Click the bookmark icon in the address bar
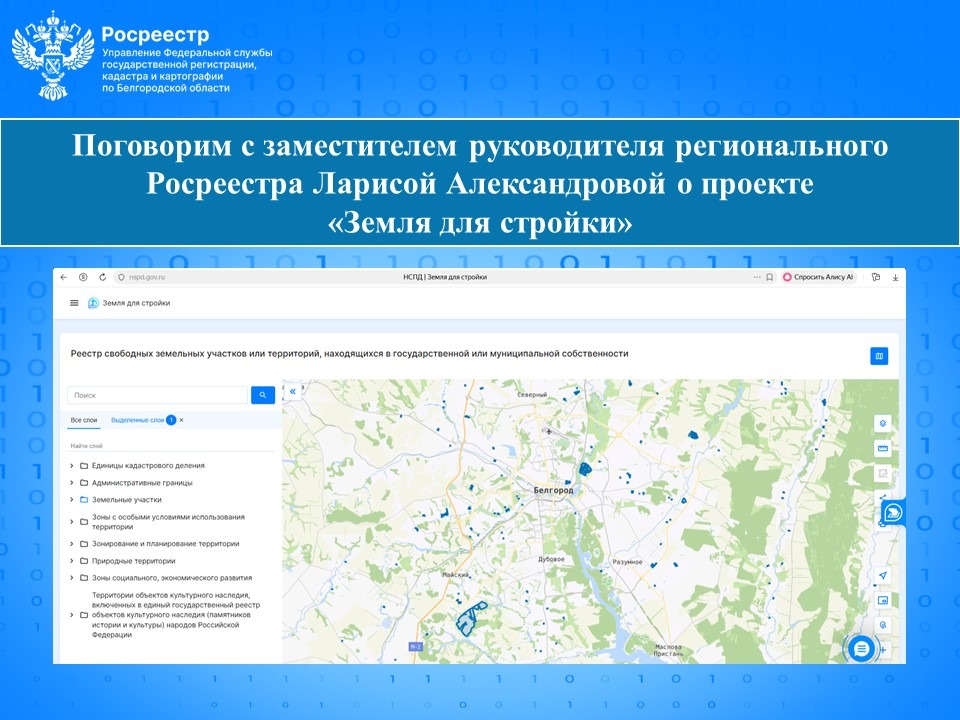960x720 pixels. pos(770,277)
